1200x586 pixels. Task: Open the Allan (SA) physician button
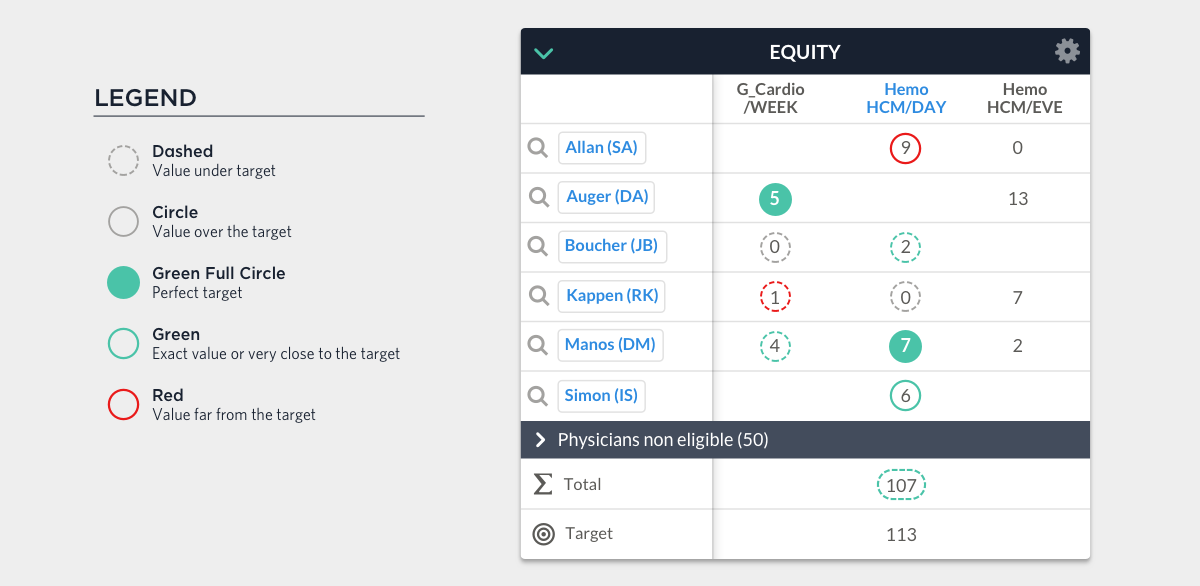pos(601,148)
